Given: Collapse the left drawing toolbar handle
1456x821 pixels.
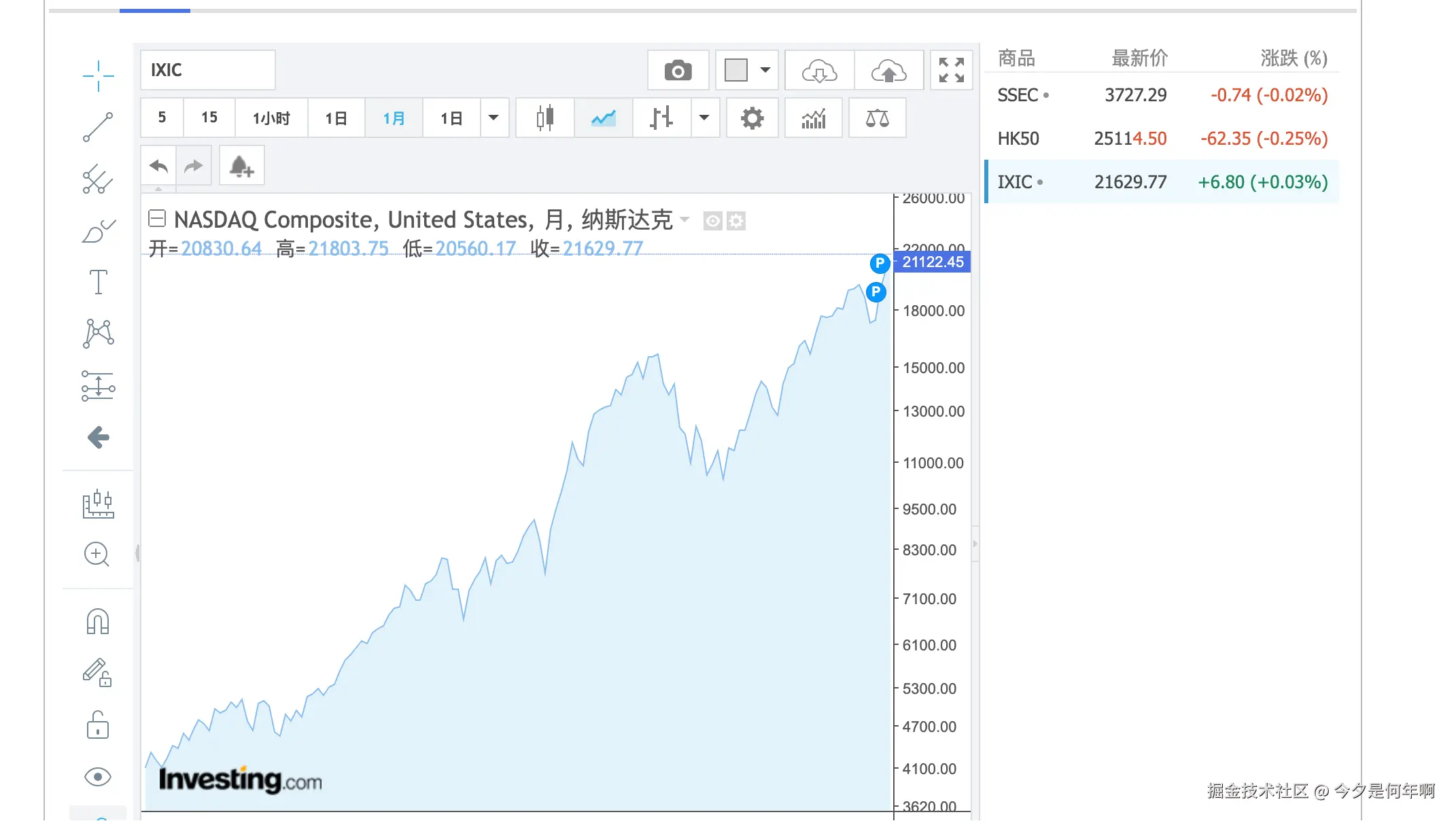Looking at the screenshot, I should click(137, 553).
